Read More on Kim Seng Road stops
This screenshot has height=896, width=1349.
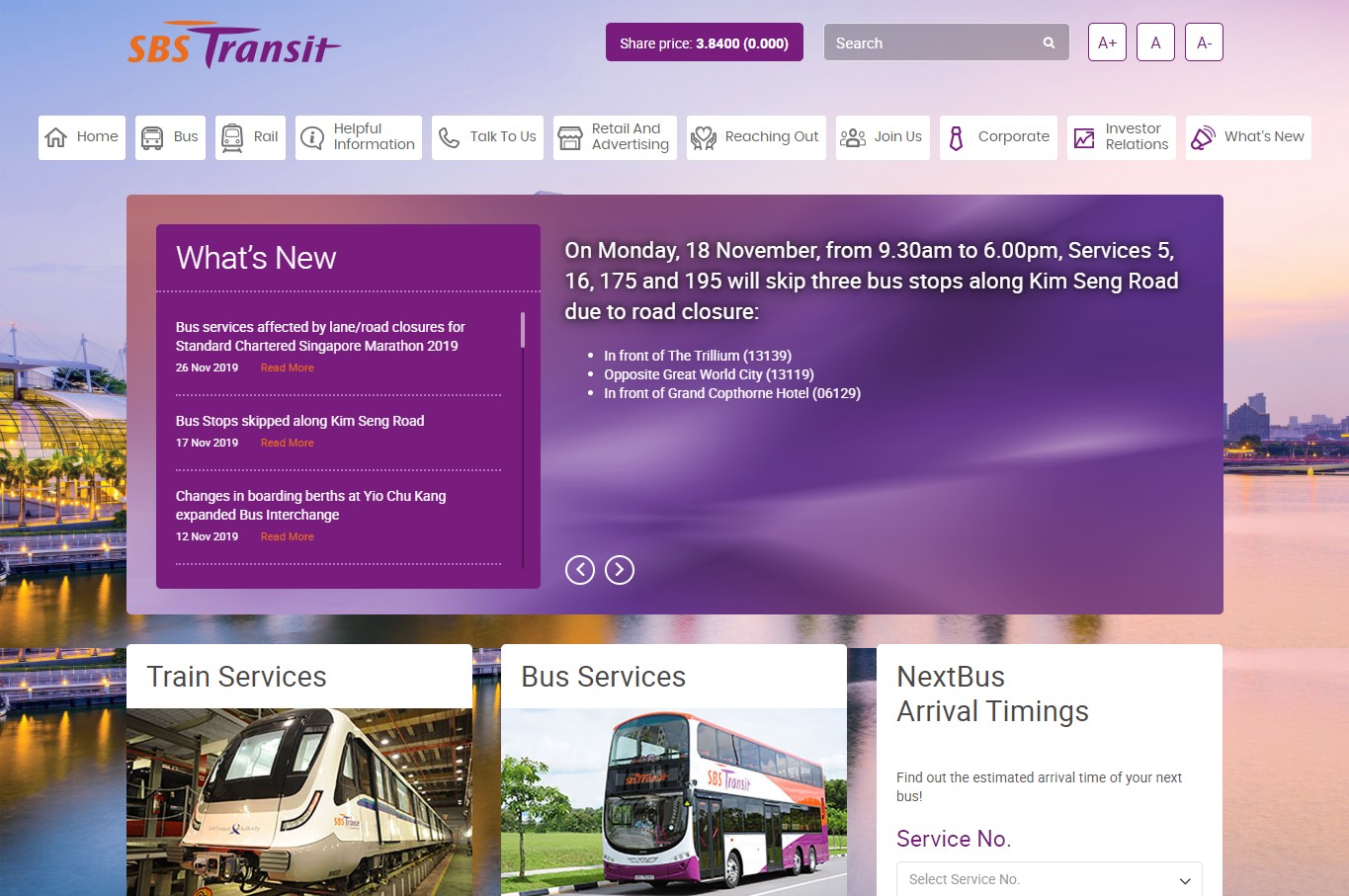tap(288, 443)
